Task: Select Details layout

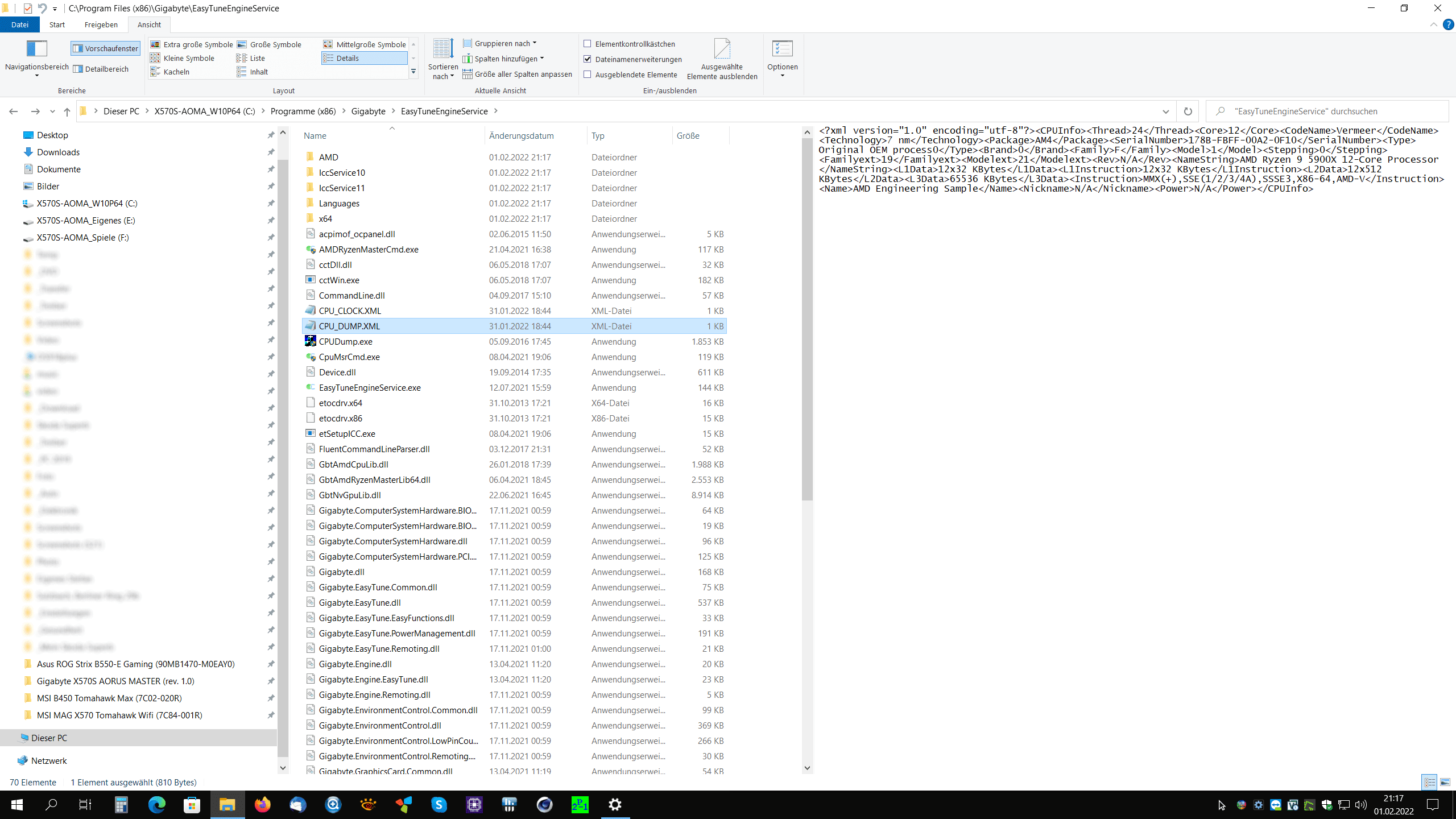Action: coord(365,58)
